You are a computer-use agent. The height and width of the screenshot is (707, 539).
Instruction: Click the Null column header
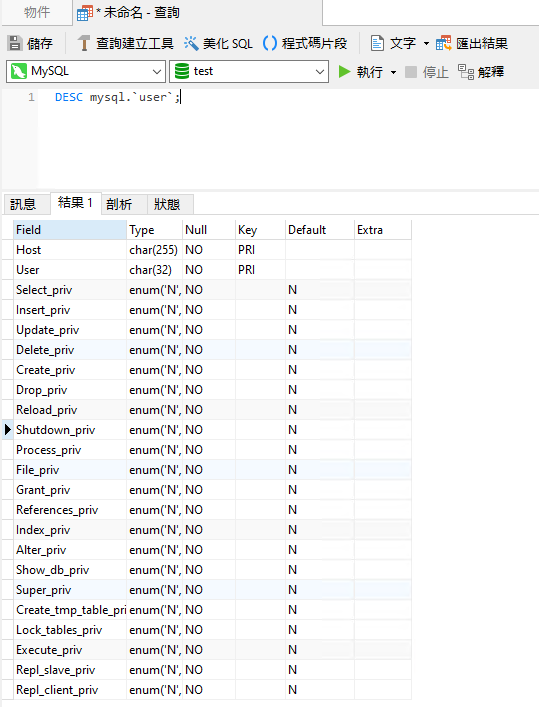tap(209, 230)
